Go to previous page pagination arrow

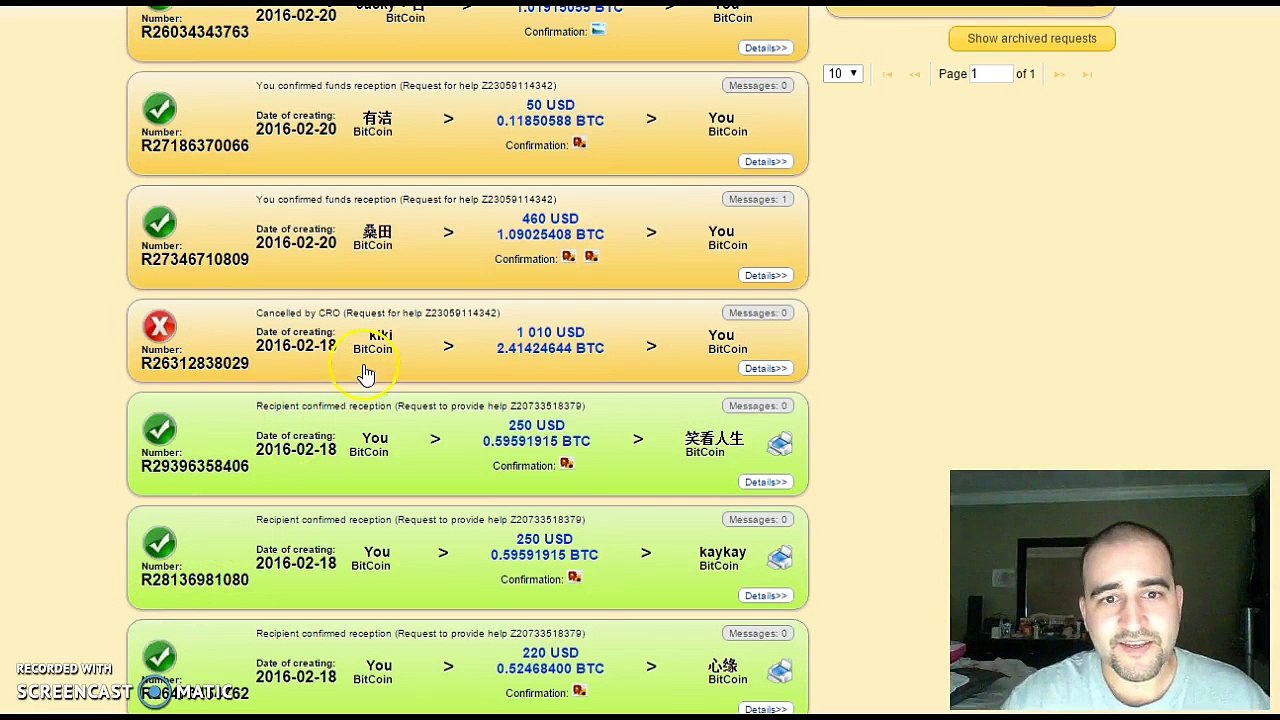[x=914, y=74]
